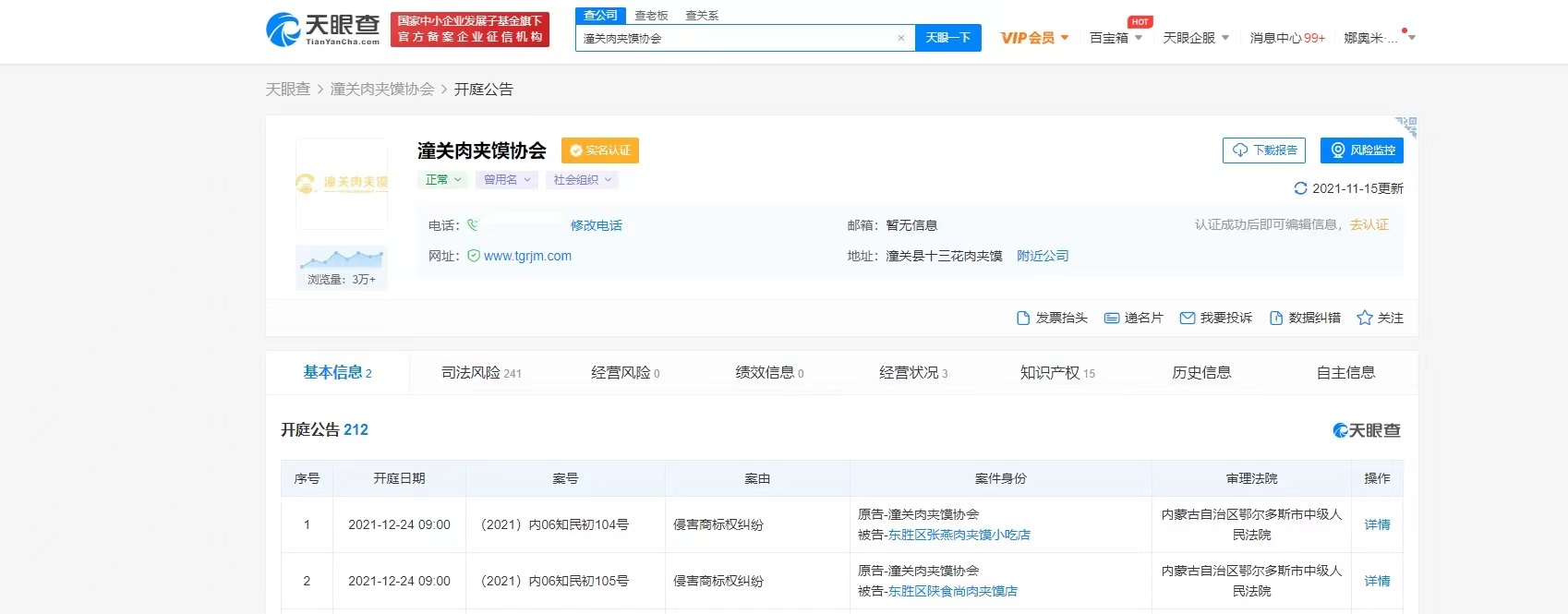
Task: Switch to the 知识产权 tab
Action: tap(1058, 372)
